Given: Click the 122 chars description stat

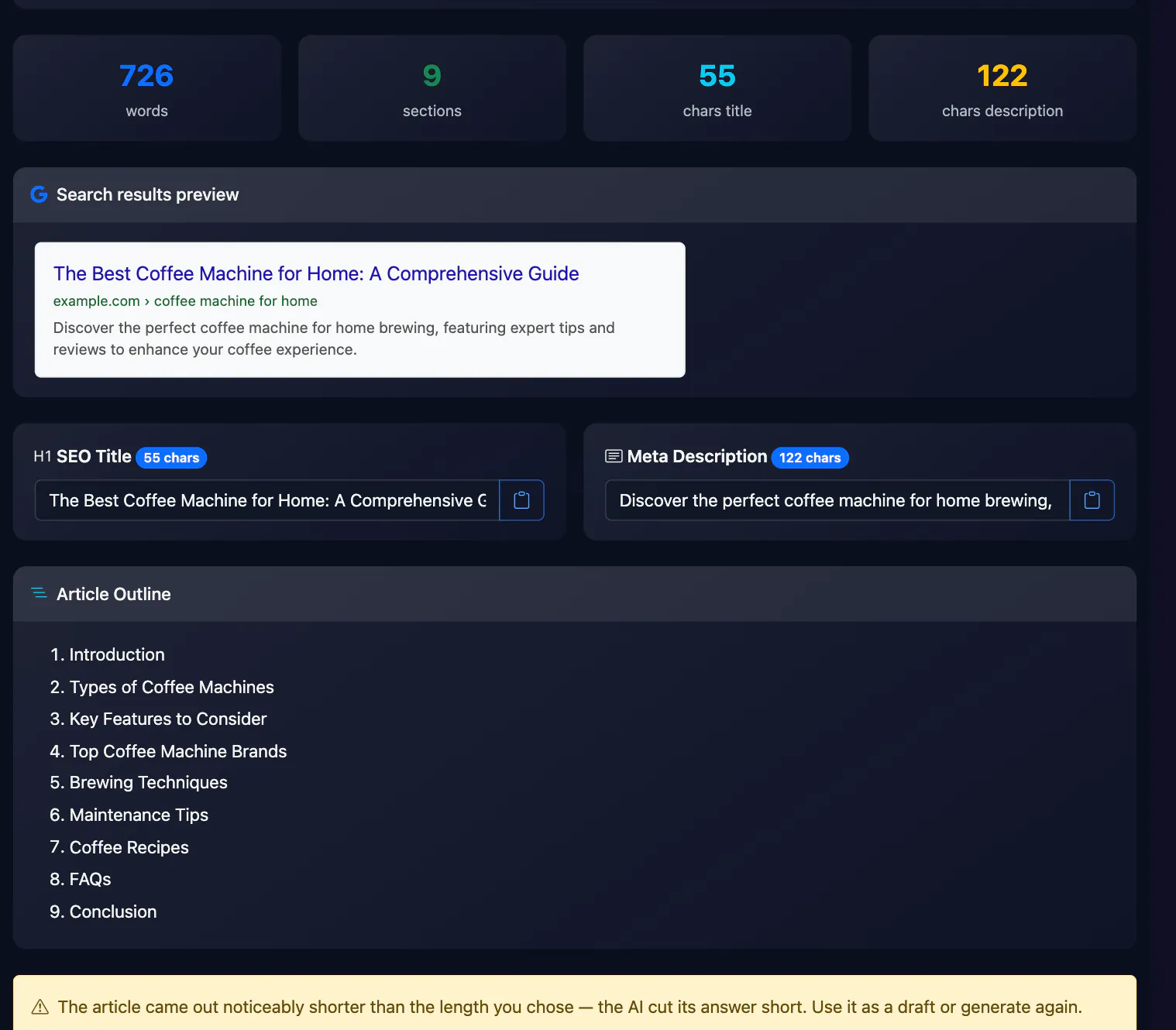Looking at the screenshot, I should pos(1002,88).
